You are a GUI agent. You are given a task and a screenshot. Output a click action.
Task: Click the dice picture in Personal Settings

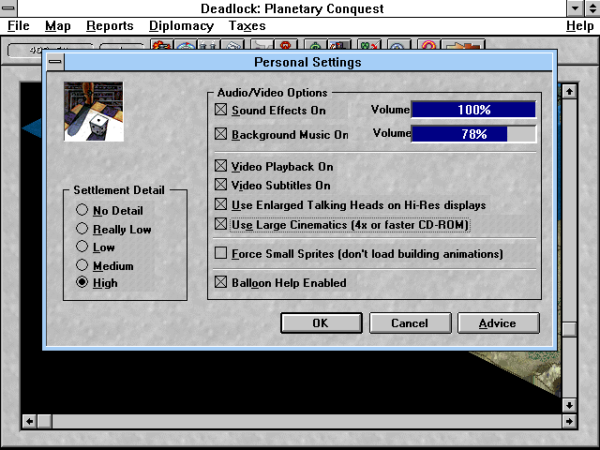click(93, 113)
